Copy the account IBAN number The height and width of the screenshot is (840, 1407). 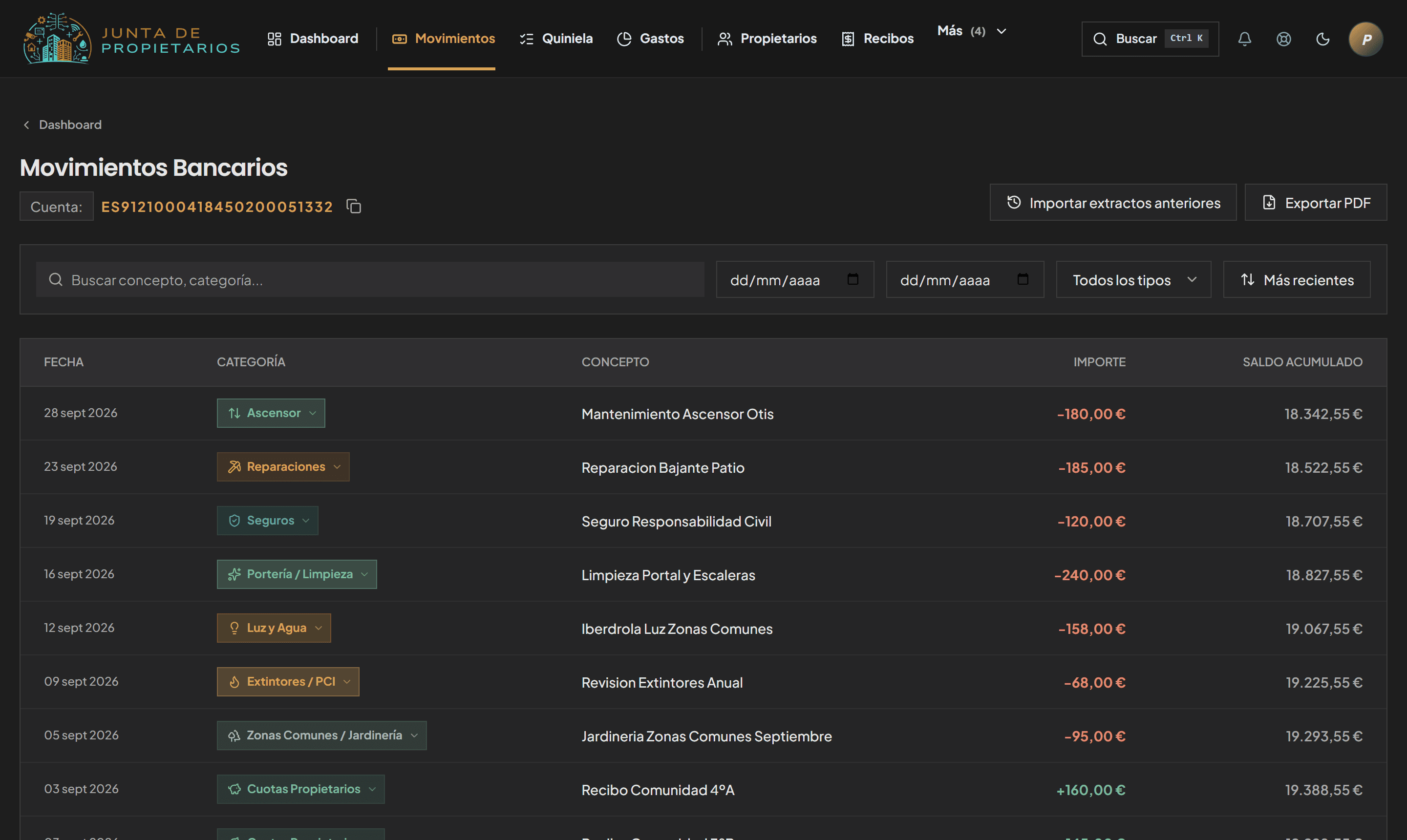[x=354, y=207]
